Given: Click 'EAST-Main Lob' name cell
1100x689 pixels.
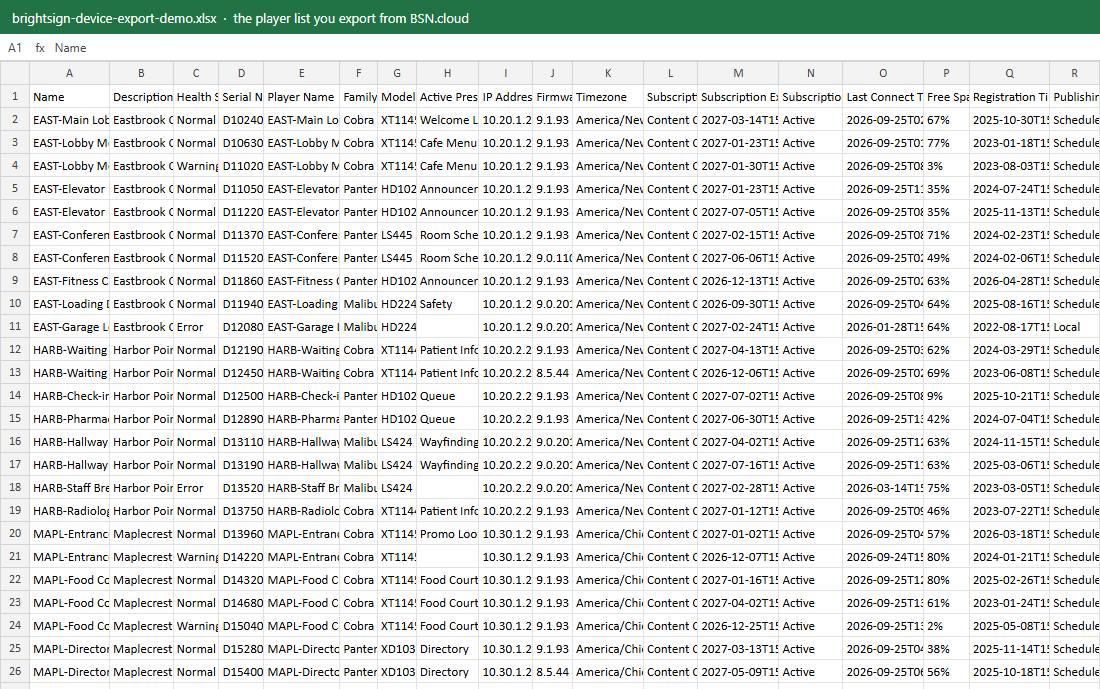Looking at the screenshot, I should 69,119.
